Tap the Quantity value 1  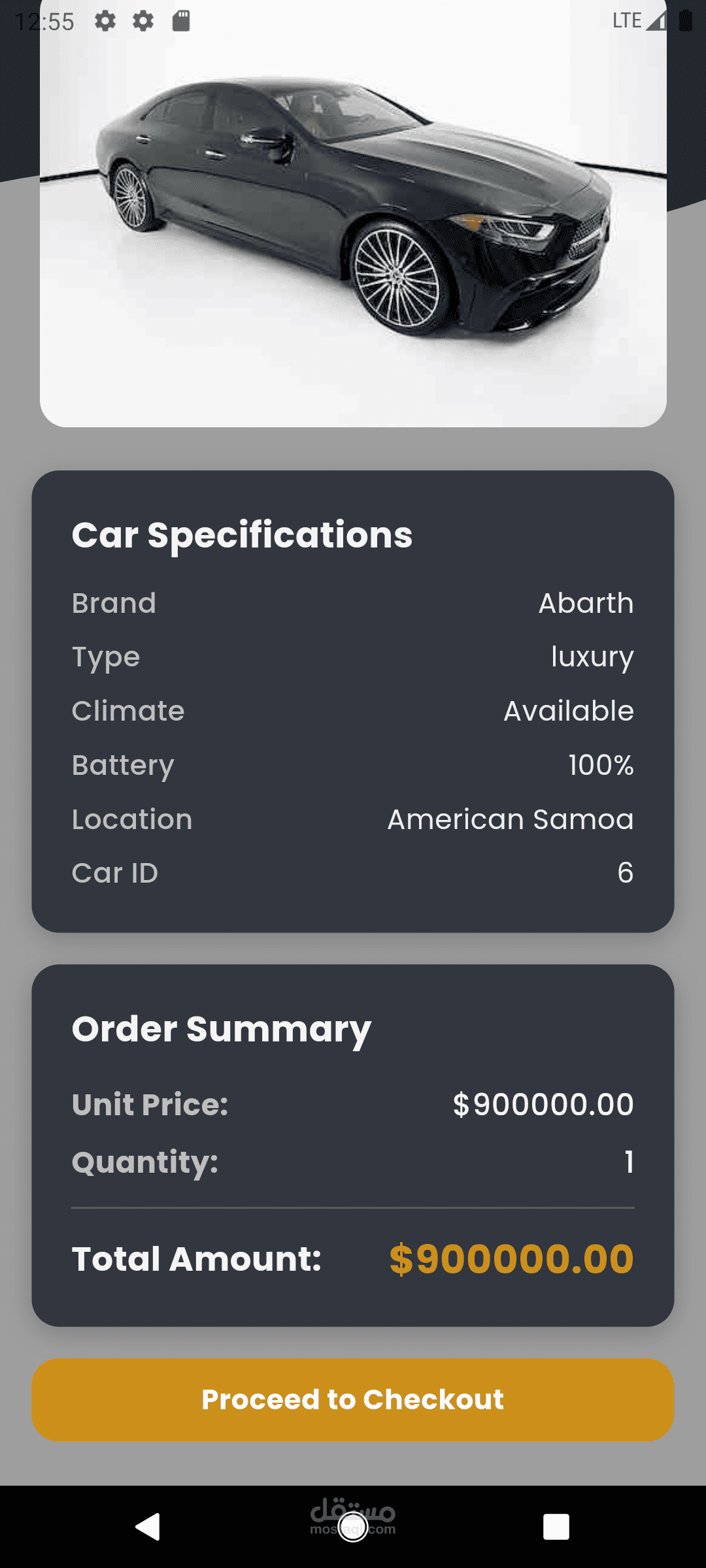(x=629, y=1162)
